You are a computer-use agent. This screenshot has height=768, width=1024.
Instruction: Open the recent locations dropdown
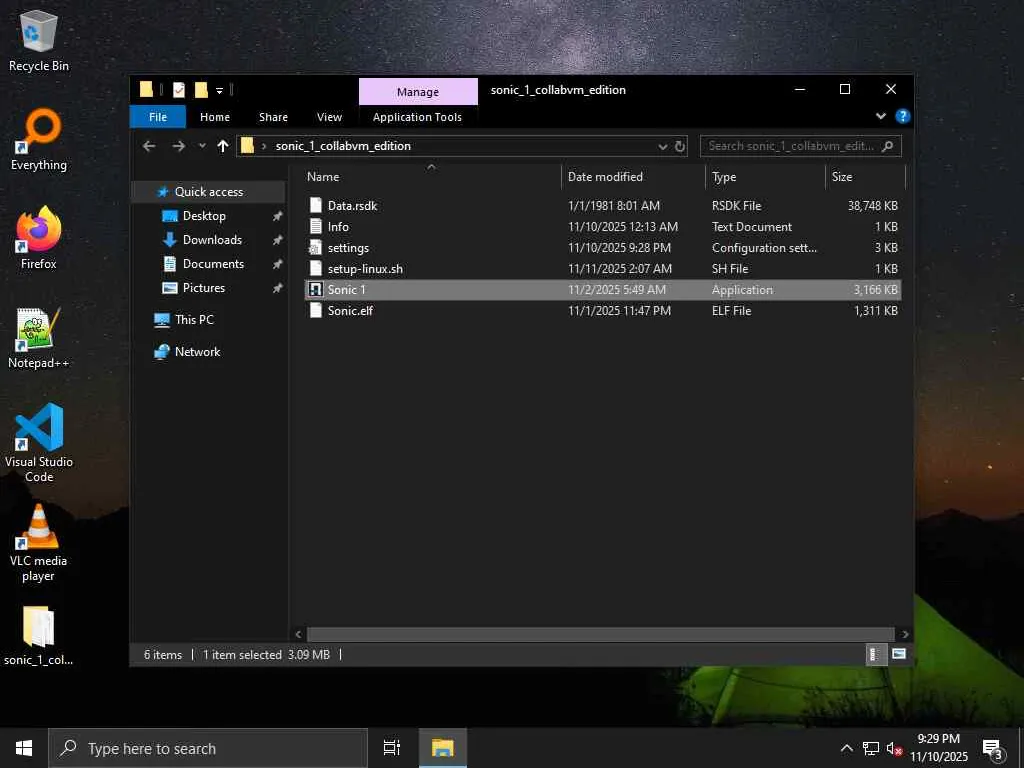click(x=202, y=146)
